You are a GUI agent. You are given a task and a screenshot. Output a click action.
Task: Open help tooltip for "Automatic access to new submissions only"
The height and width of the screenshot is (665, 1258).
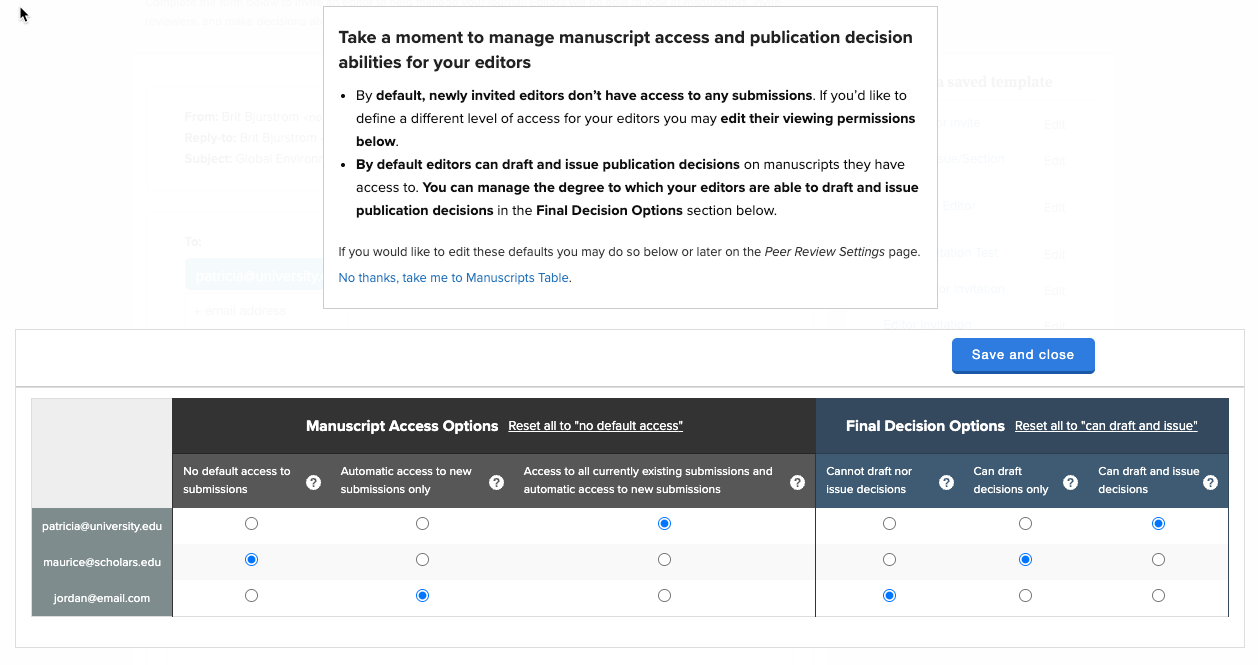tap(496, 482)
